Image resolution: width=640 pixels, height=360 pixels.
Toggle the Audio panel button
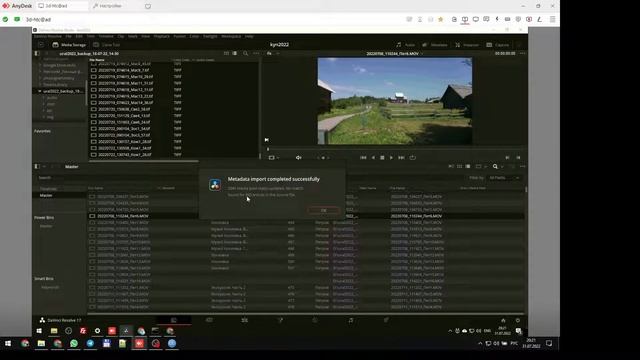[x=406, y=45]
